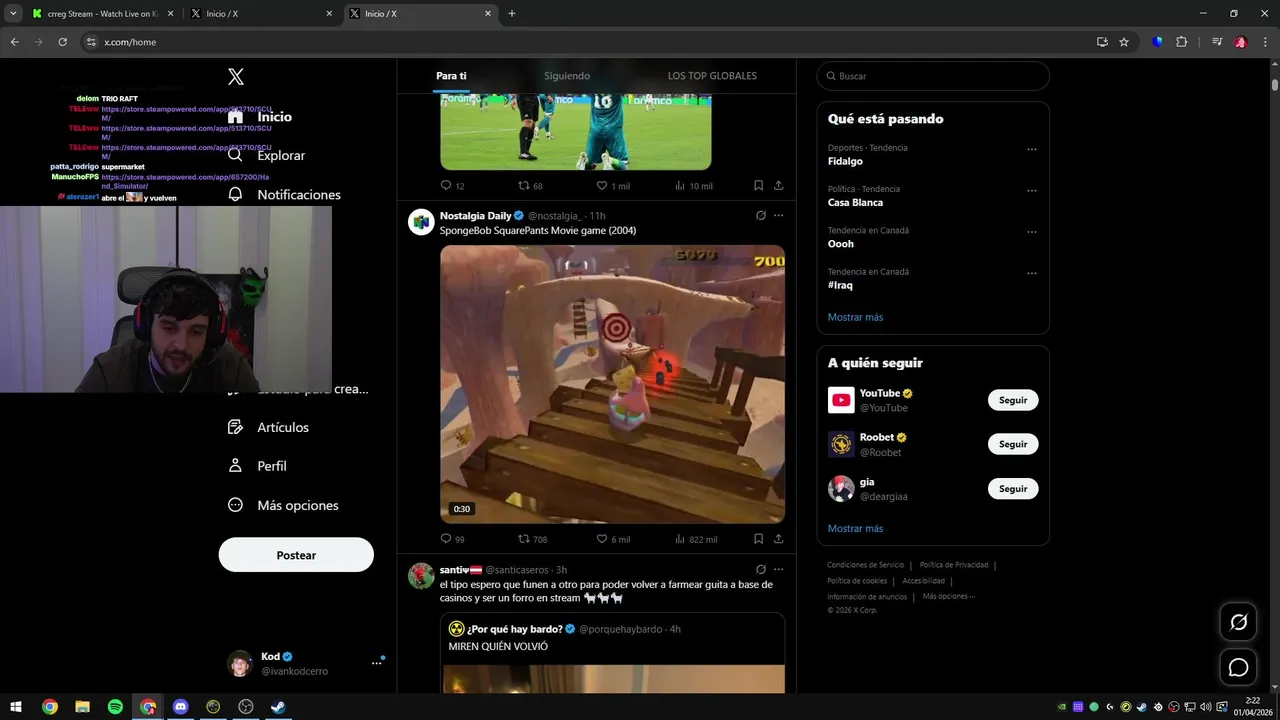Open Inicio in the X sidebar

(260, 116)
